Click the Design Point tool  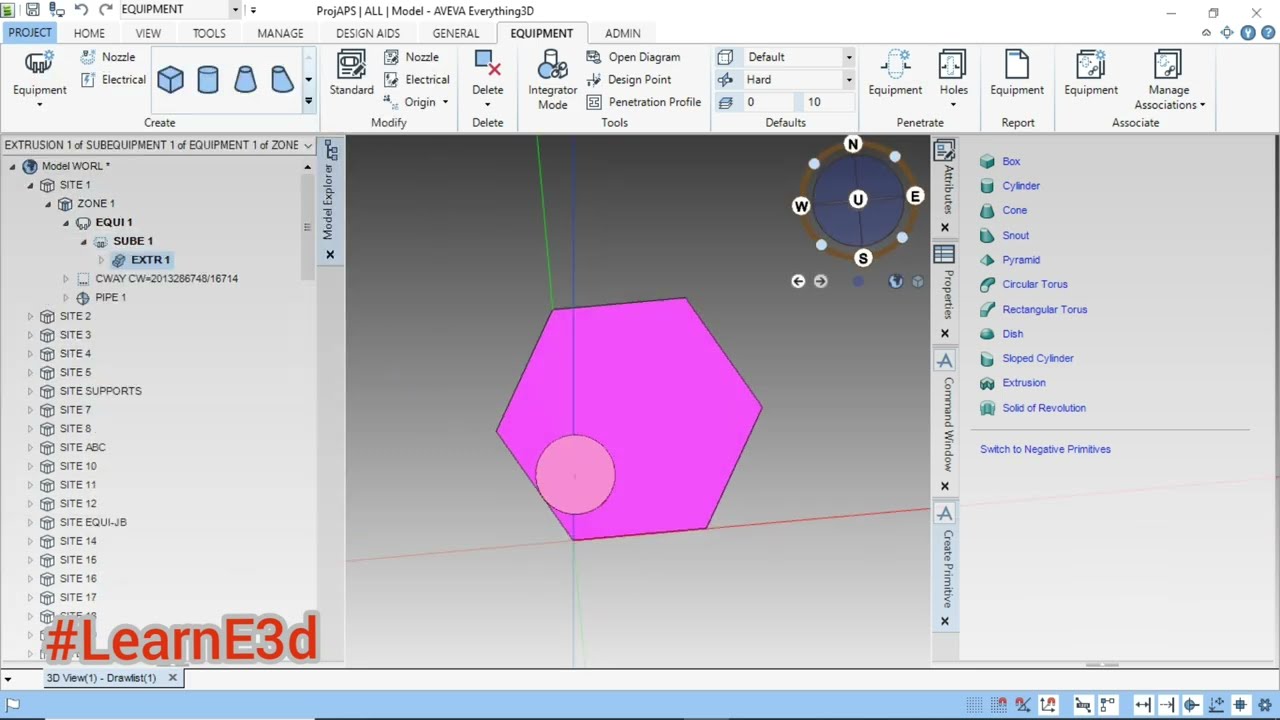(x=628, y=80)
